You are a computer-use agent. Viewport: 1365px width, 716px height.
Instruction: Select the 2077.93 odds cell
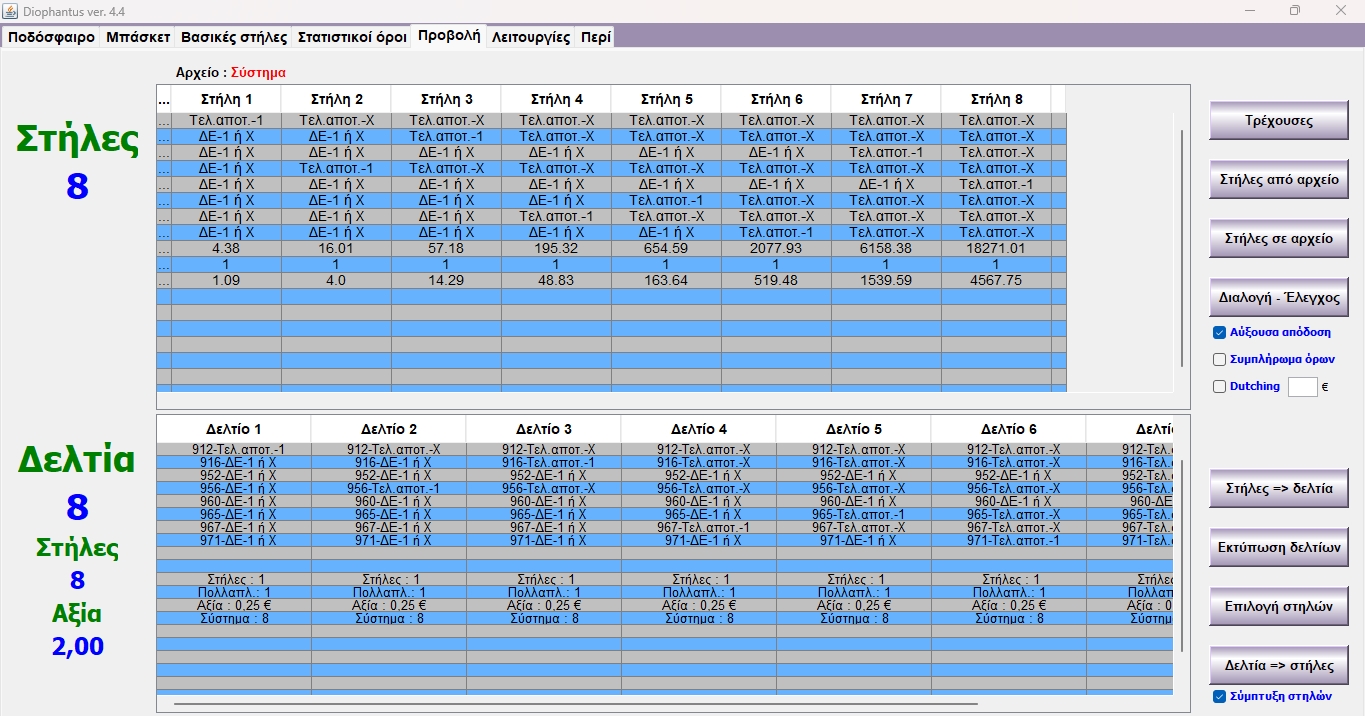(x=776, y=248)
